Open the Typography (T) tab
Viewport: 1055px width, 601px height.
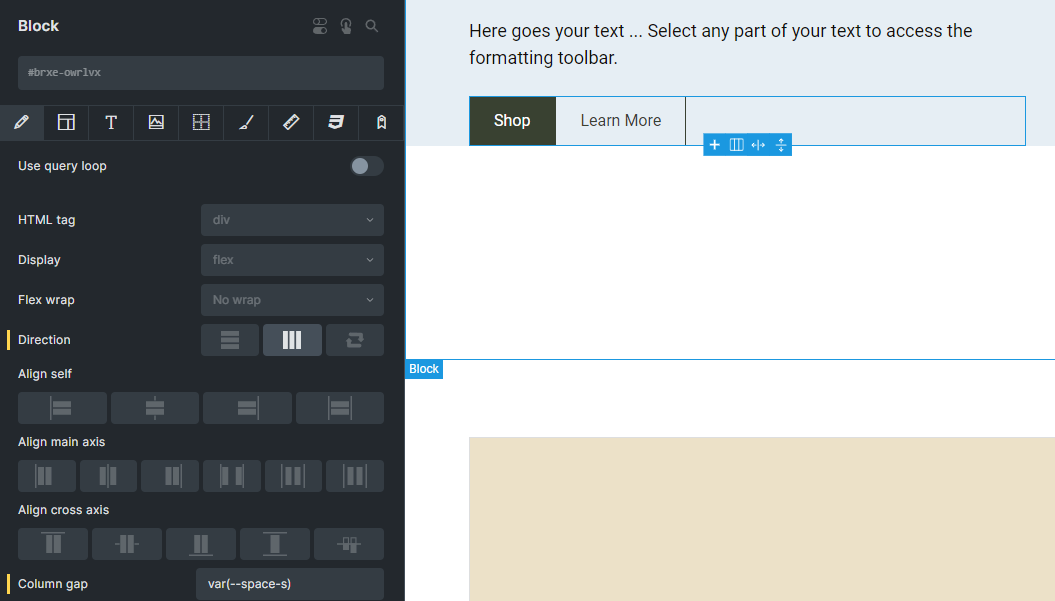point(111,122)
